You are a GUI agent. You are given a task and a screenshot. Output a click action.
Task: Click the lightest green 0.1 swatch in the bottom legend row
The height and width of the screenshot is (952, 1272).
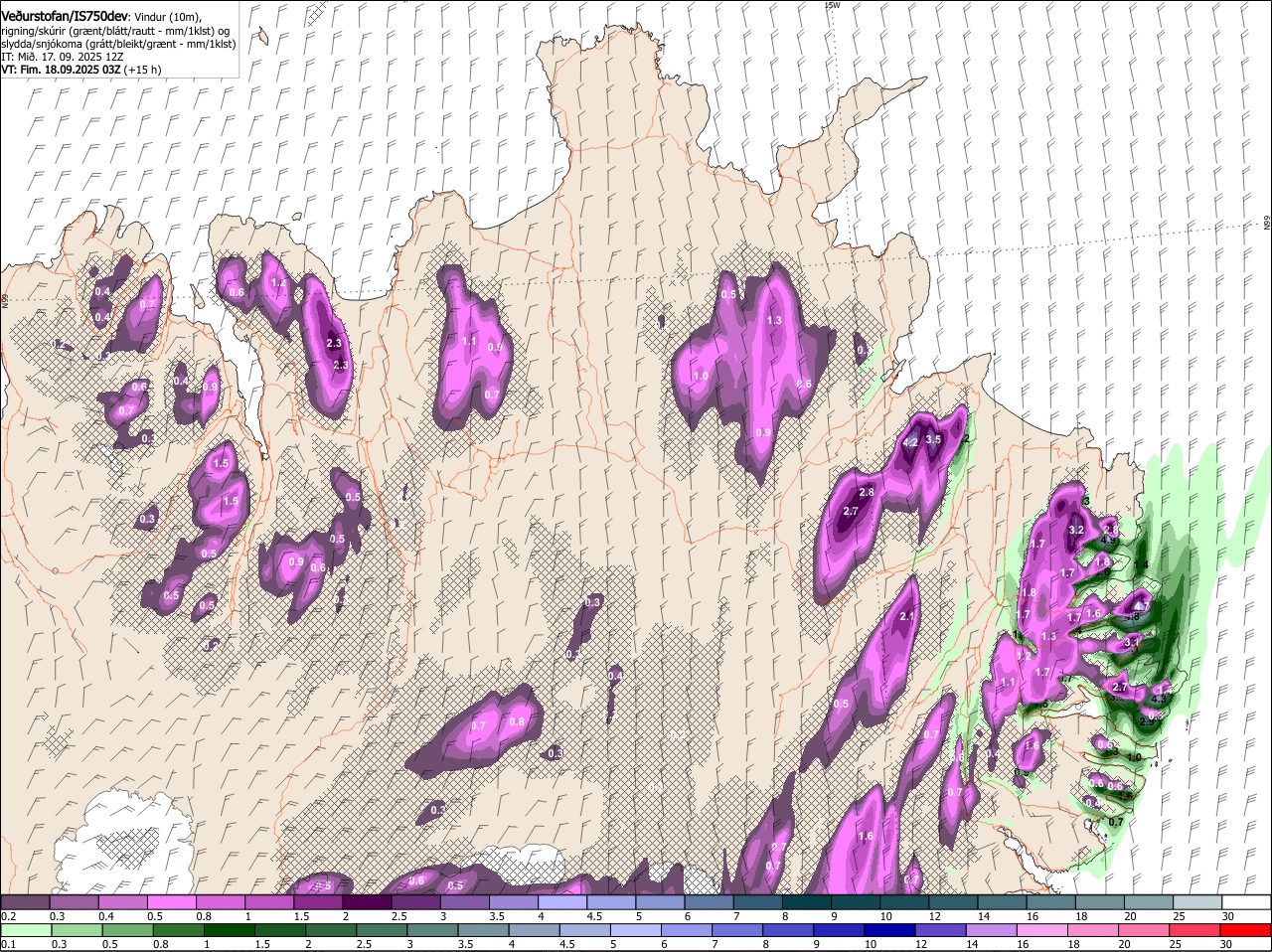[27, 931]
